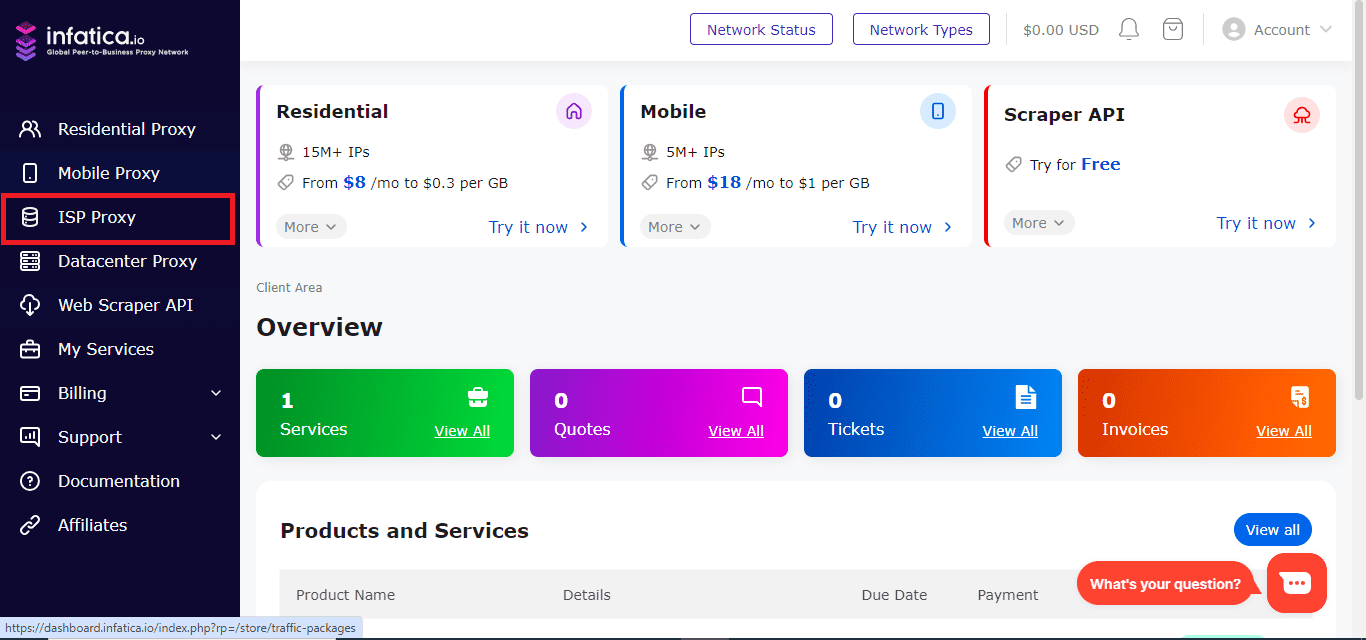Click the Residential home icon
This screenshot has width=1366, height=640.
574,112
